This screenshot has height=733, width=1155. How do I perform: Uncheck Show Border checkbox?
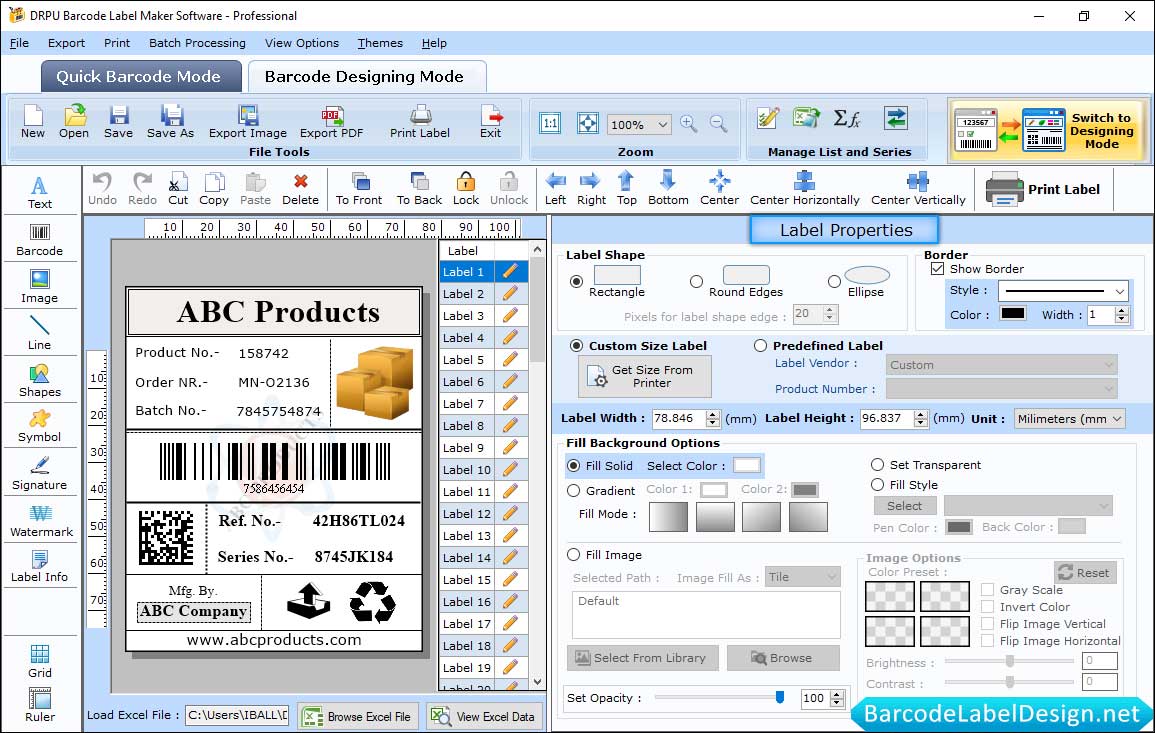[938, 269]
